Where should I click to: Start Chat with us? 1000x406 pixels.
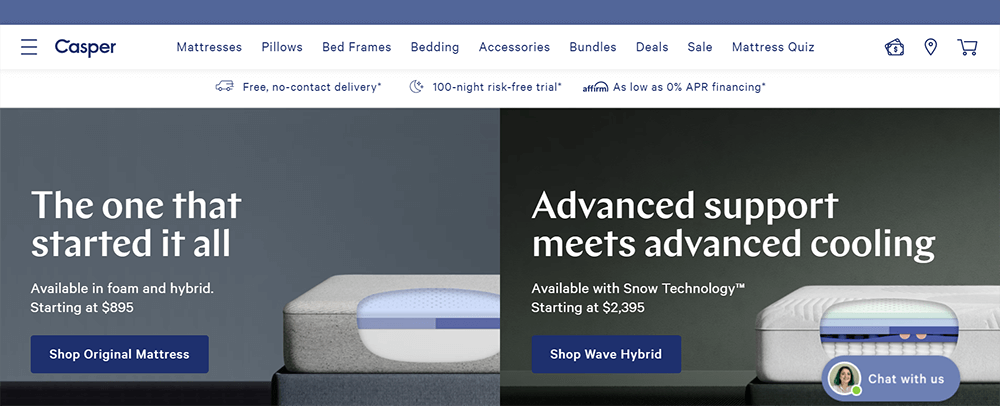890,379
